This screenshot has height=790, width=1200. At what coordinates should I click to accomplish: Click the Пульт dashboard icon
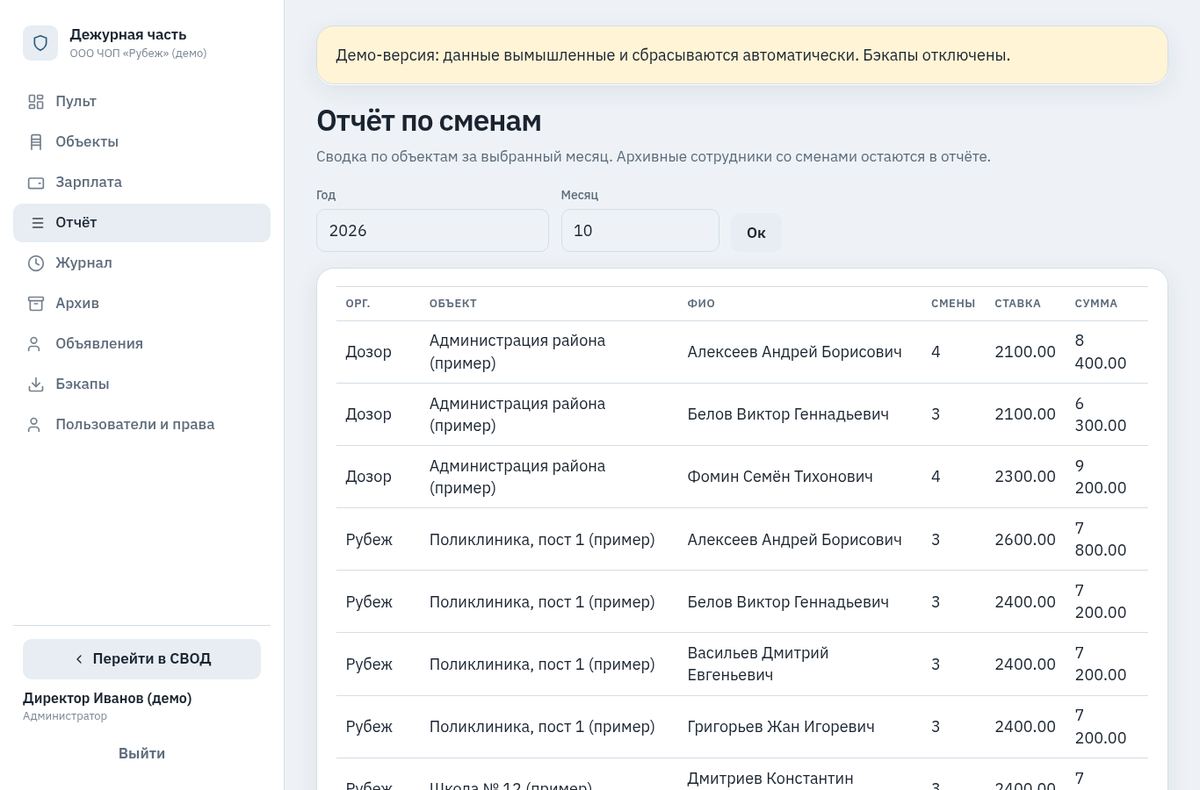click(36, 102)
